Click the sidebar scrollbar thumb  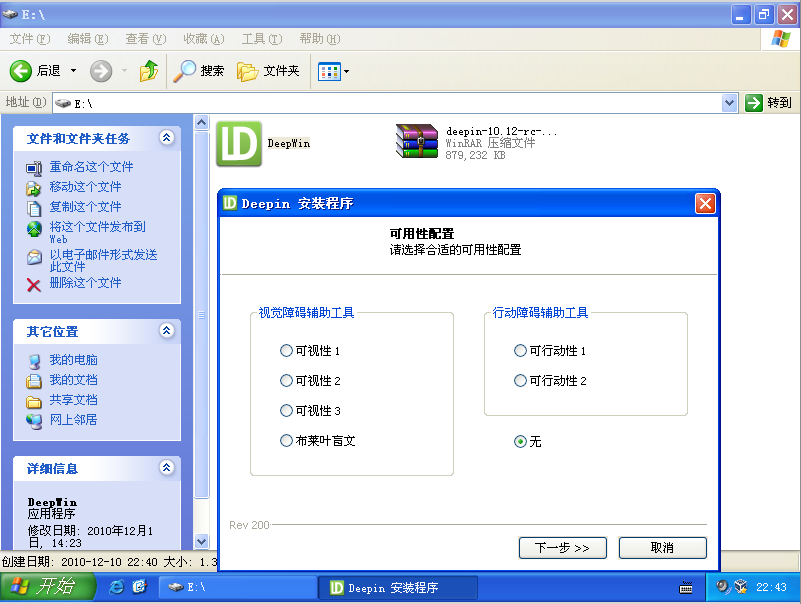pyautogui.click(x=202, y=315)
